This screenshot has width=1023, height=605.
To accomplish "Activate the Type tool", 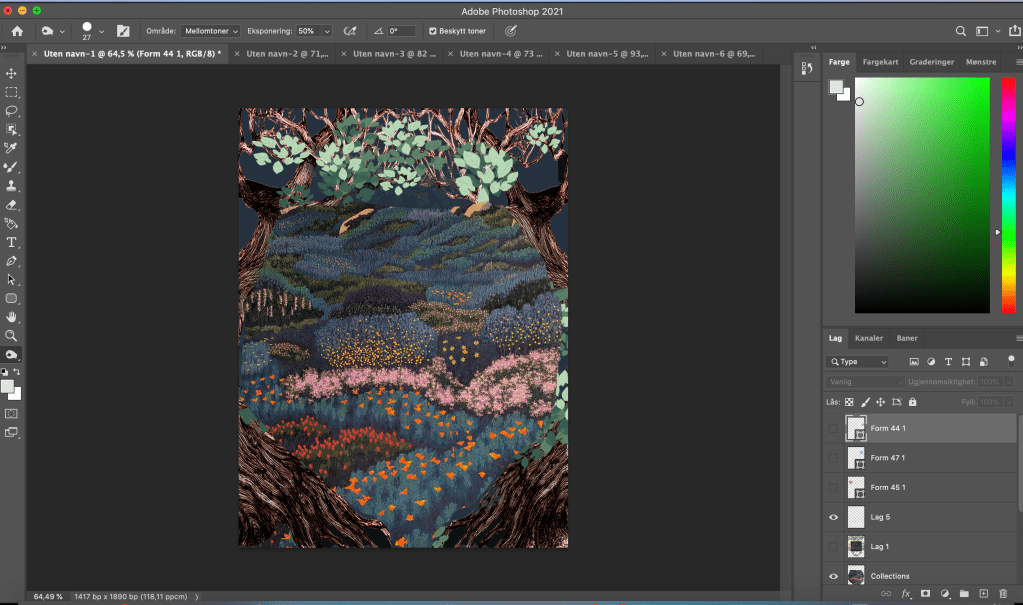I will [x=12, y=242].
